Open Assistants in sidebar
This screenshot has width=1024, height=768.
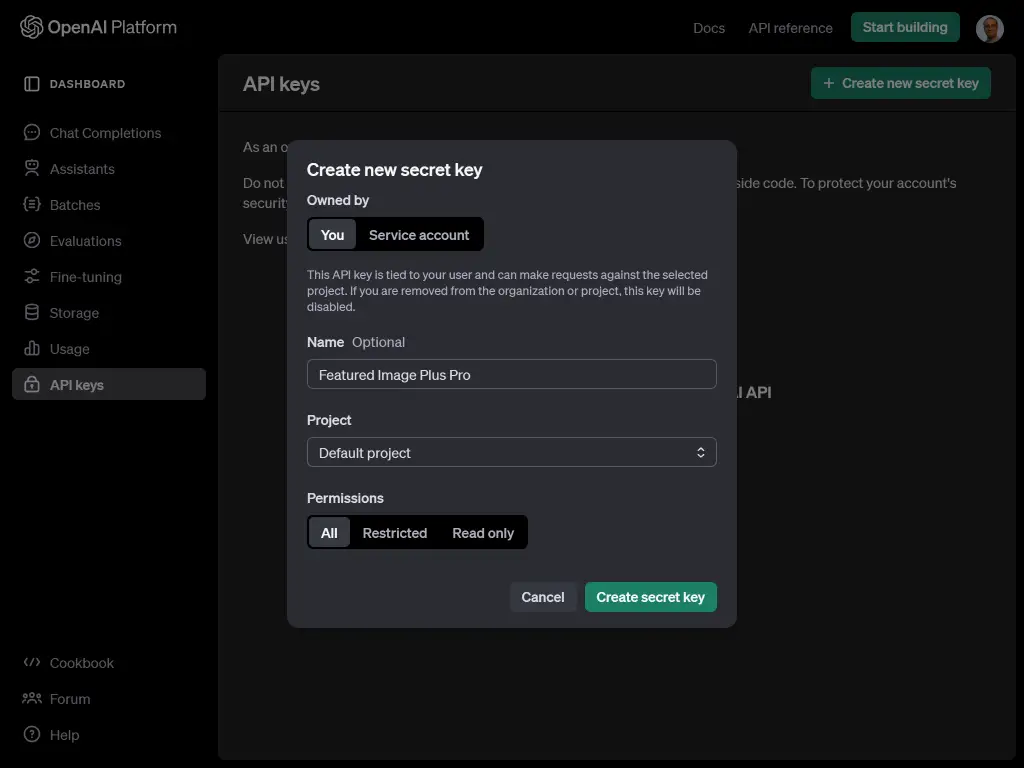pos(108,168)
